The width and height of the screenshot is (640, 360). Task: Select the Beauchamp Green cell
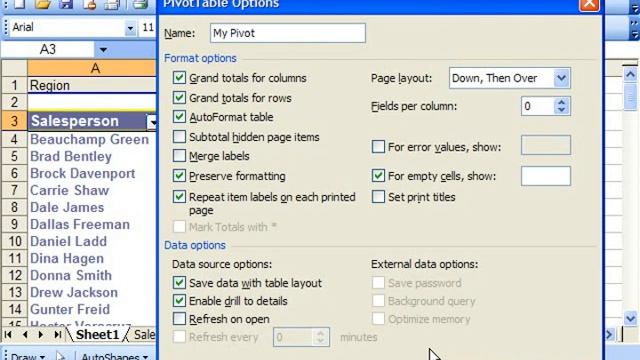(x=92, y=139)
